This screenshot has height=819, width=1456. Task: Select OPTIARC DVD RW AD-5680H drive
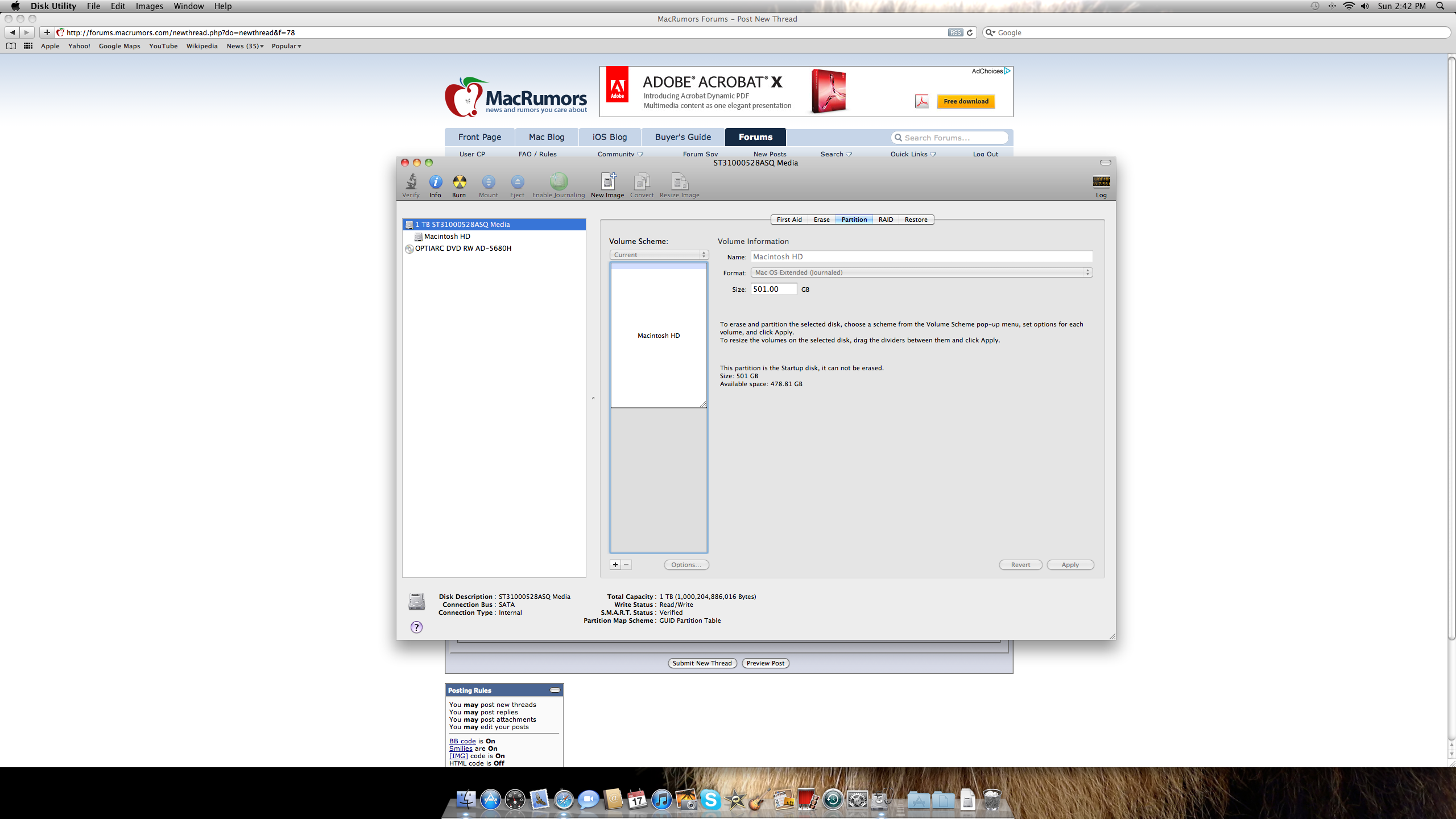point(494,249)
